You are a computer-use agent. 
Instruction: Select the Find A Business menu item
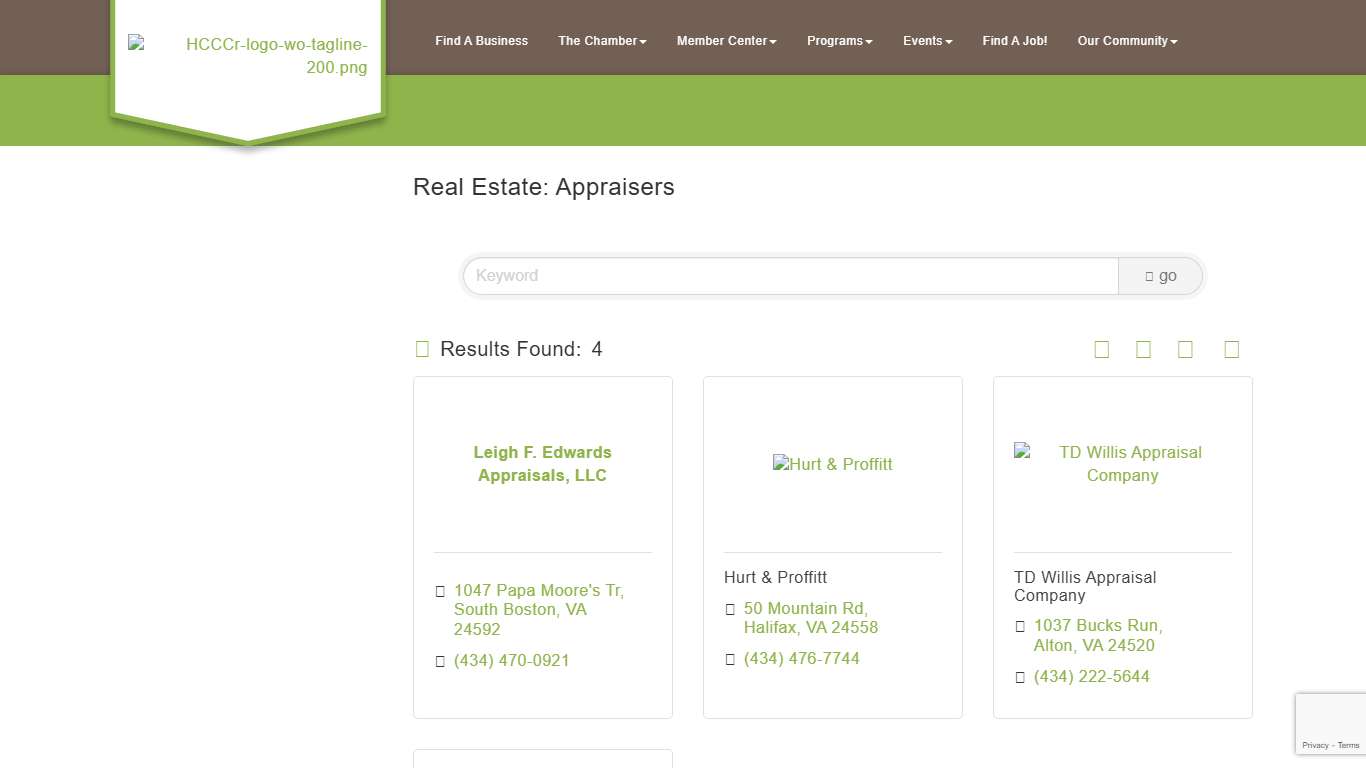(x=481, y=41)
